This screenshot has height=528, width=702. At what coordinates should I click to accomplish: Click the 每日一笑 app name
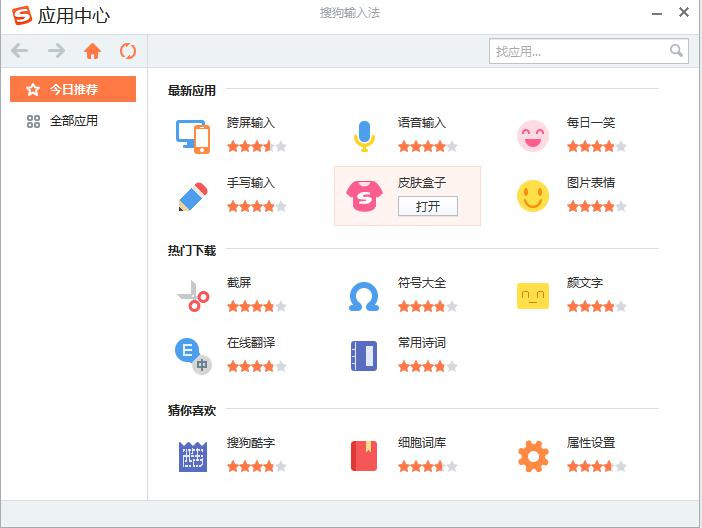pyautogui.click(x=591, y=122)
